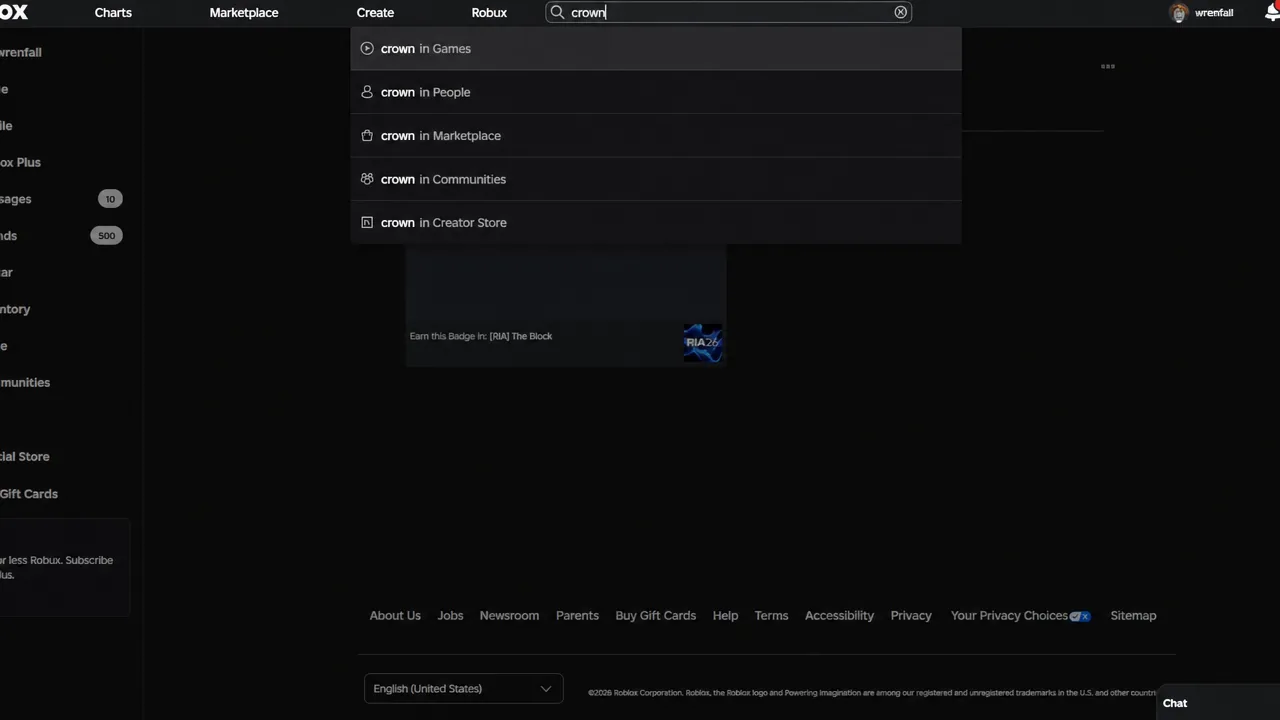Open Avatar in sidebar
This screenshot has height=720, width=1280.
tap(7, 272)
